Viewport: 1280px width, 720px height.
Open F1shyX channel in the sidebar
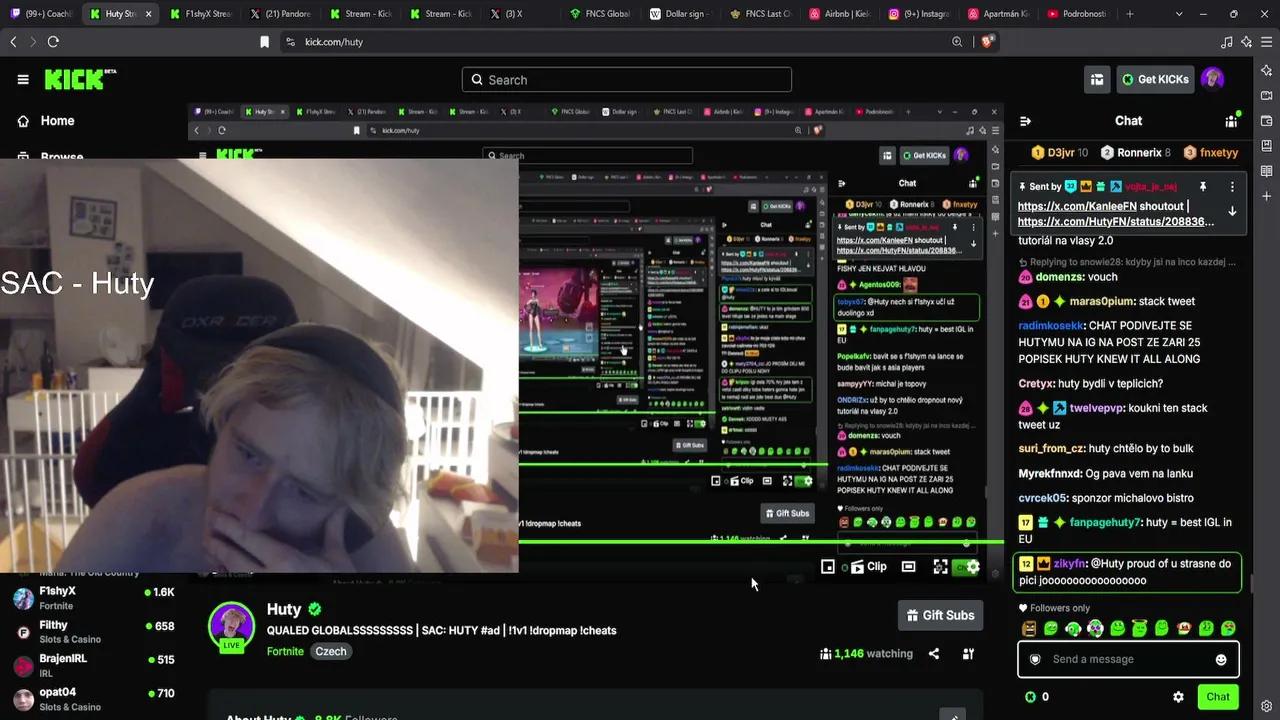tap(92, 598)
